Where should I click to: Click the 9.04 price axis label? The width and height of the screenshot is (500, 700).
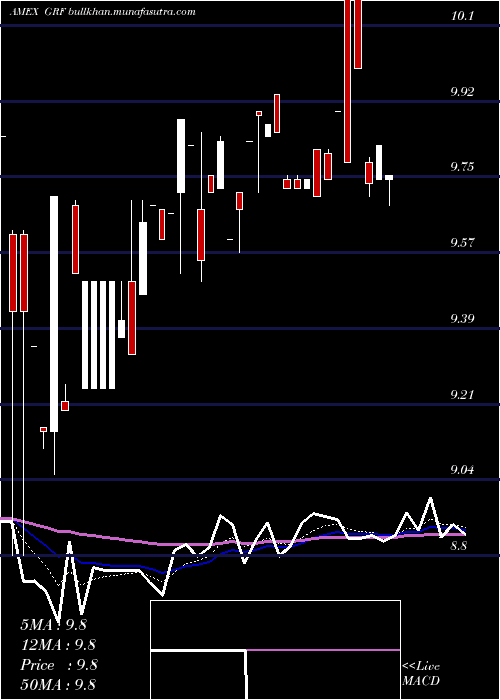[x=462, y=470]
